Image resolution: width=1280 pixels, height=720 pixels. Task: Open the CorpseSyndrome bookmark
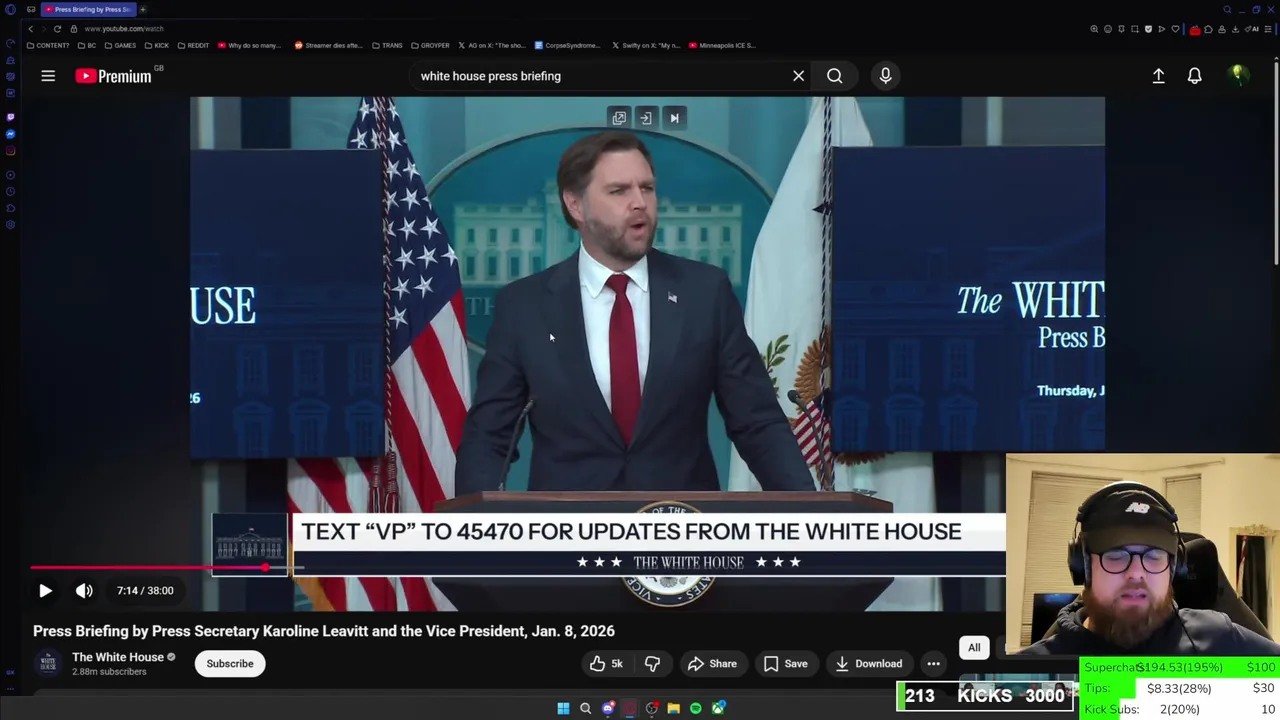tap(568, 45)
